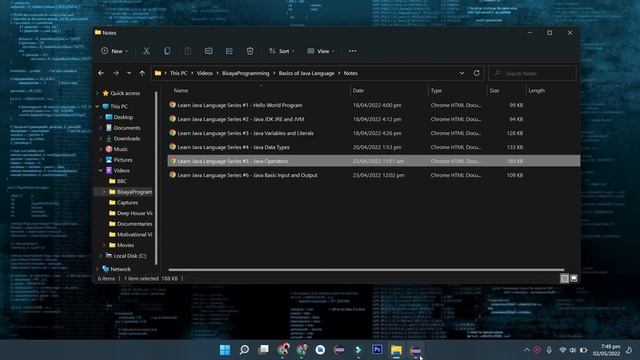Click 'Videos' in the address breadcrumb

click(204, 73)
